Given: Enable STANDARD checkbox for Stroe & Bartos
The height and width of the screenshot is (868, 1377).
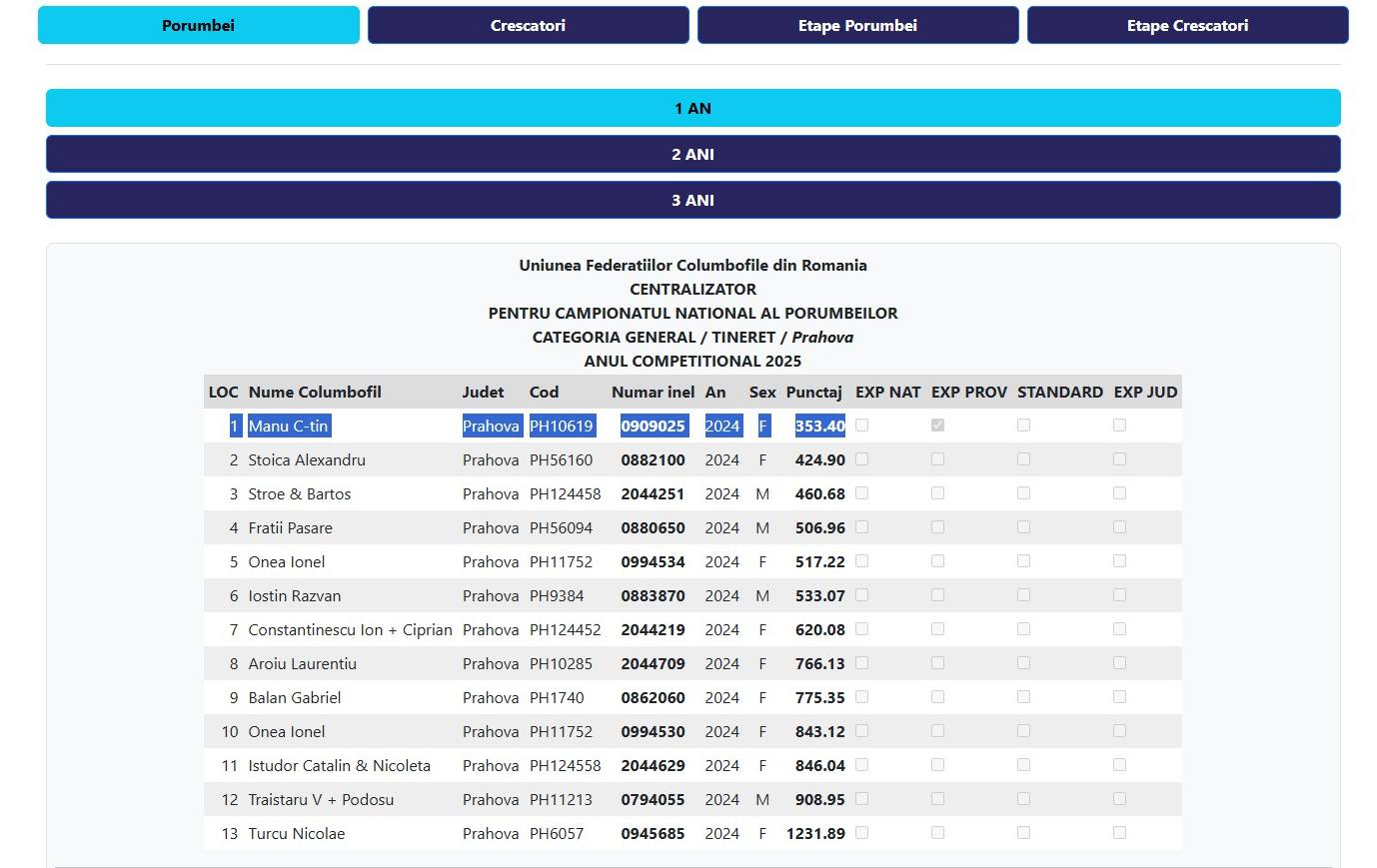Looking at the screenshot, I should click(1023, 493).
